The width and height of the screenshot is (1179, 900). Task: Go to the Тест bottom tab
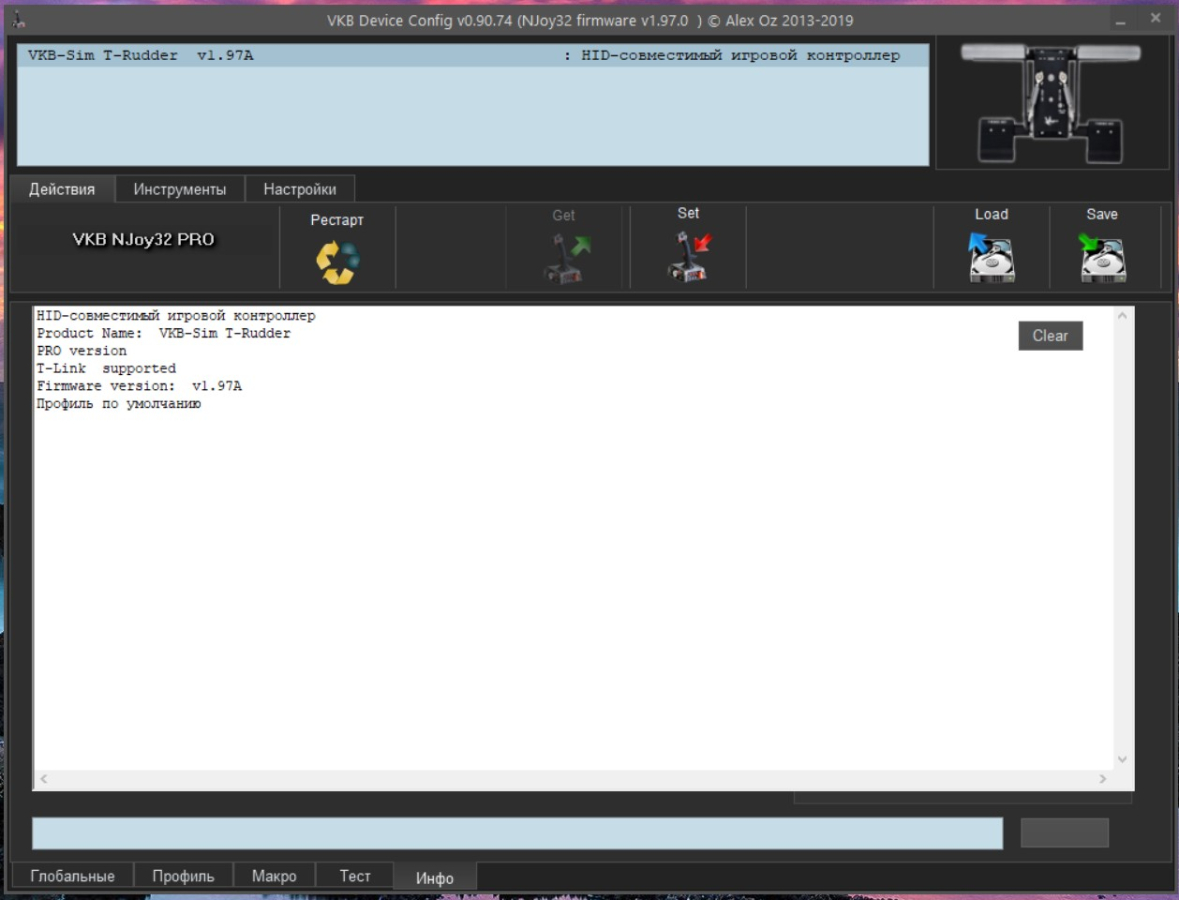click(354, 876)
